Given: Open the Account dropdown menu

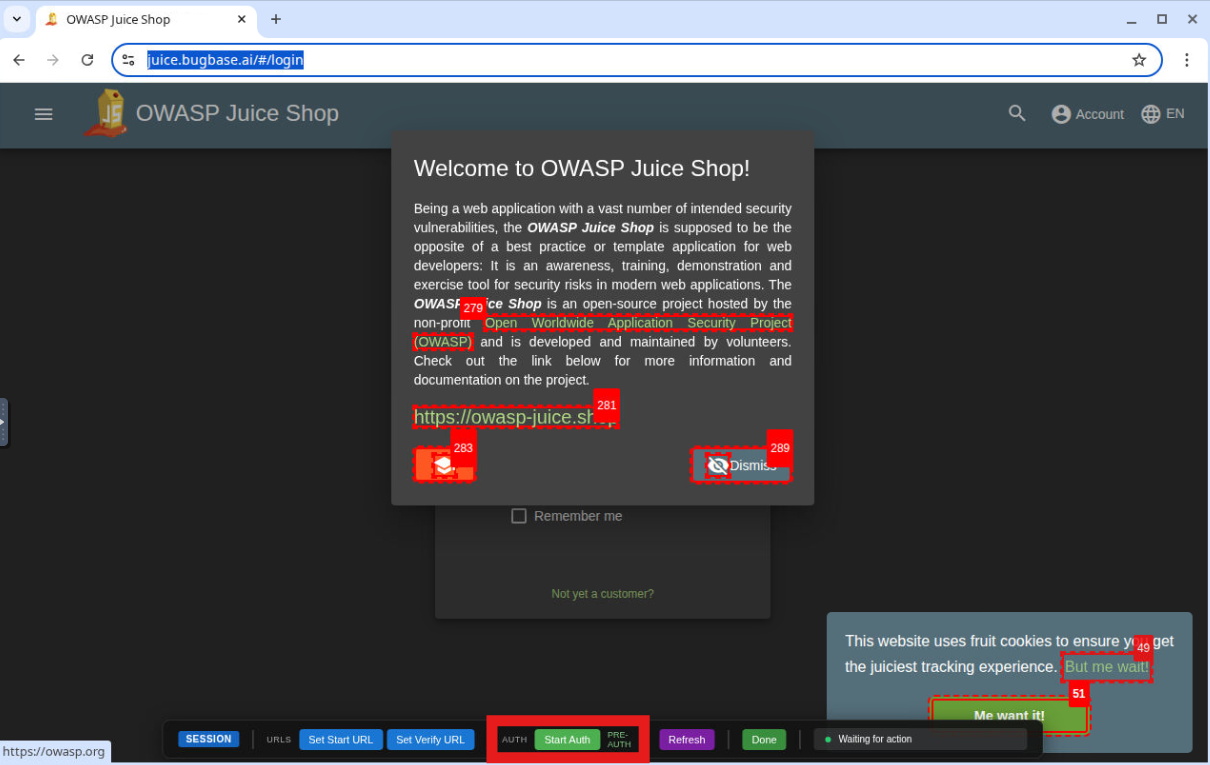Looking at the screenshot, I should [1087, 114].
